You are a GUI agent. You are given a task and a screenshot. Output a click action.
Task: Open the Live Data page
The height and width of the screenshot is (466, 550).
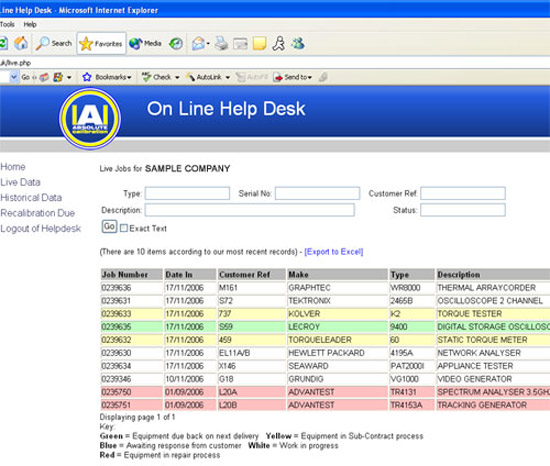(x=20, y=182)
